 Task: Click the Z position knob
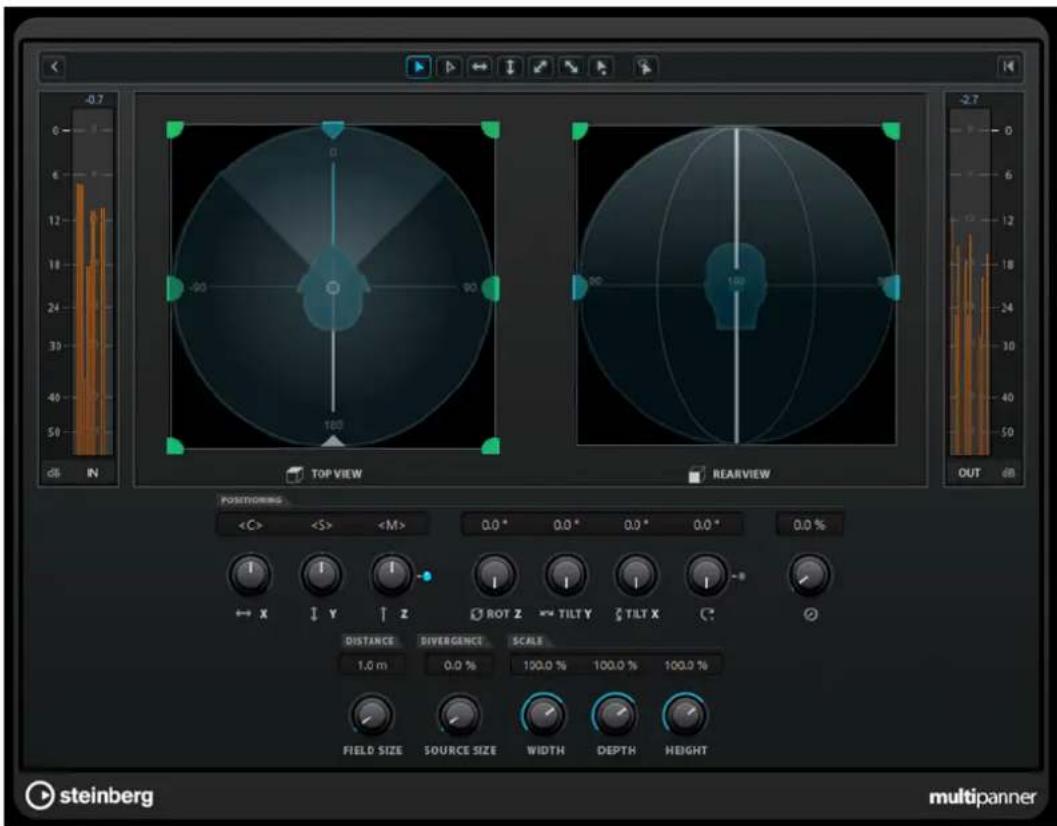(392, 575)
